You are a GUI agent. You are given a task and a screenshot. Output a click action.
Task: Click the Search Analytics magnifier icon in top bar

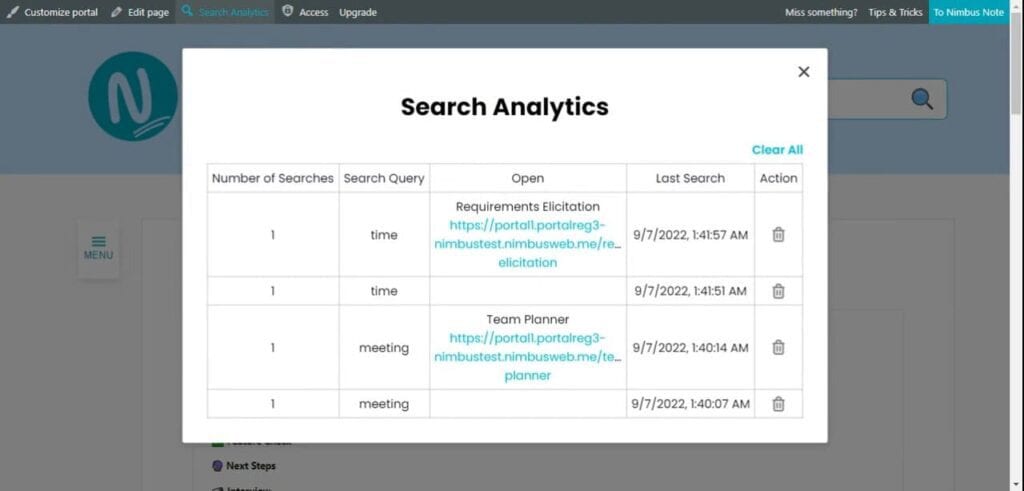coord(187,10)
